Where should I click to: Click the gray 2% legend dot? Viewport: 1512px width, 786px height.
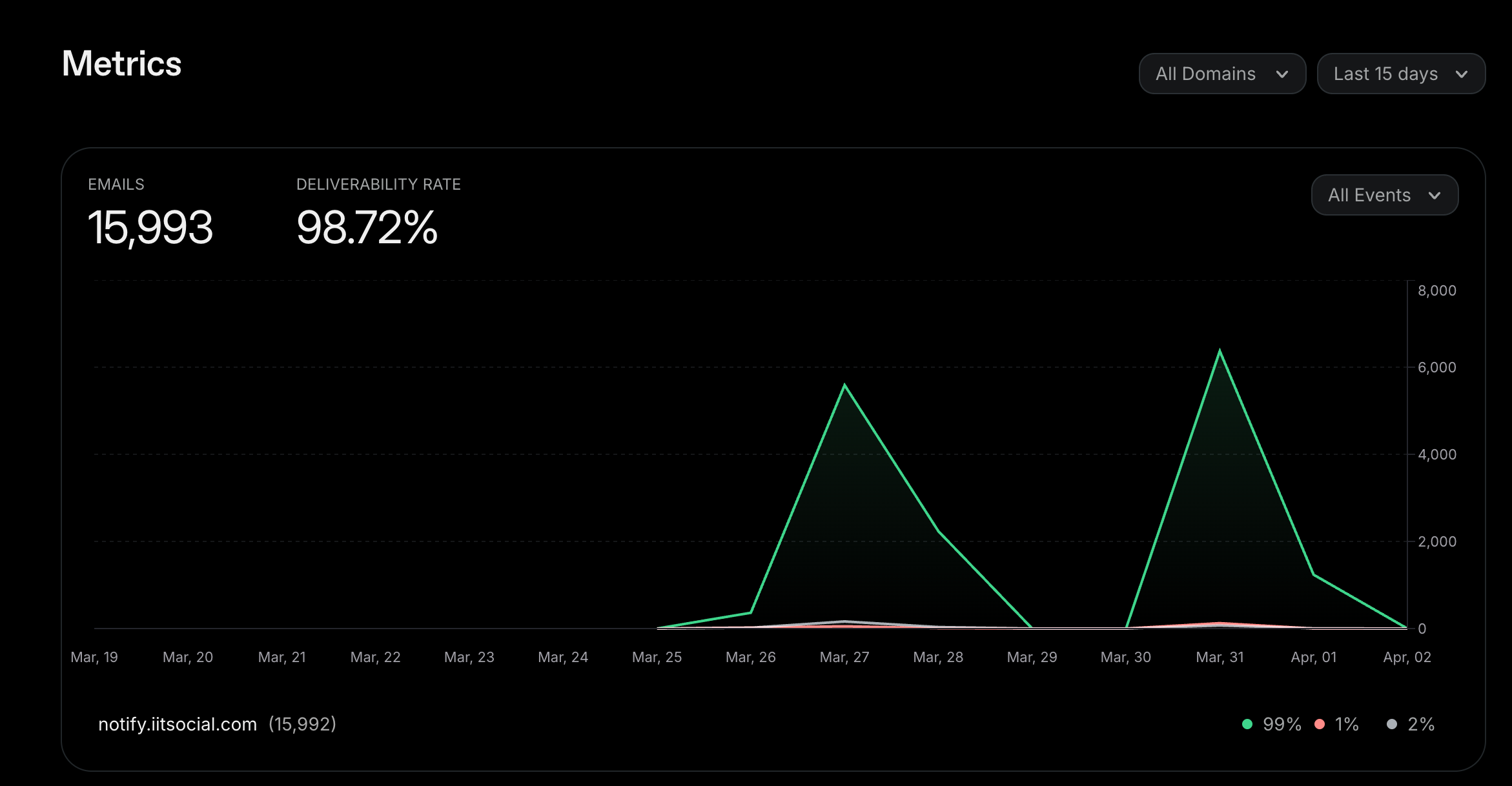[1392, 724]
